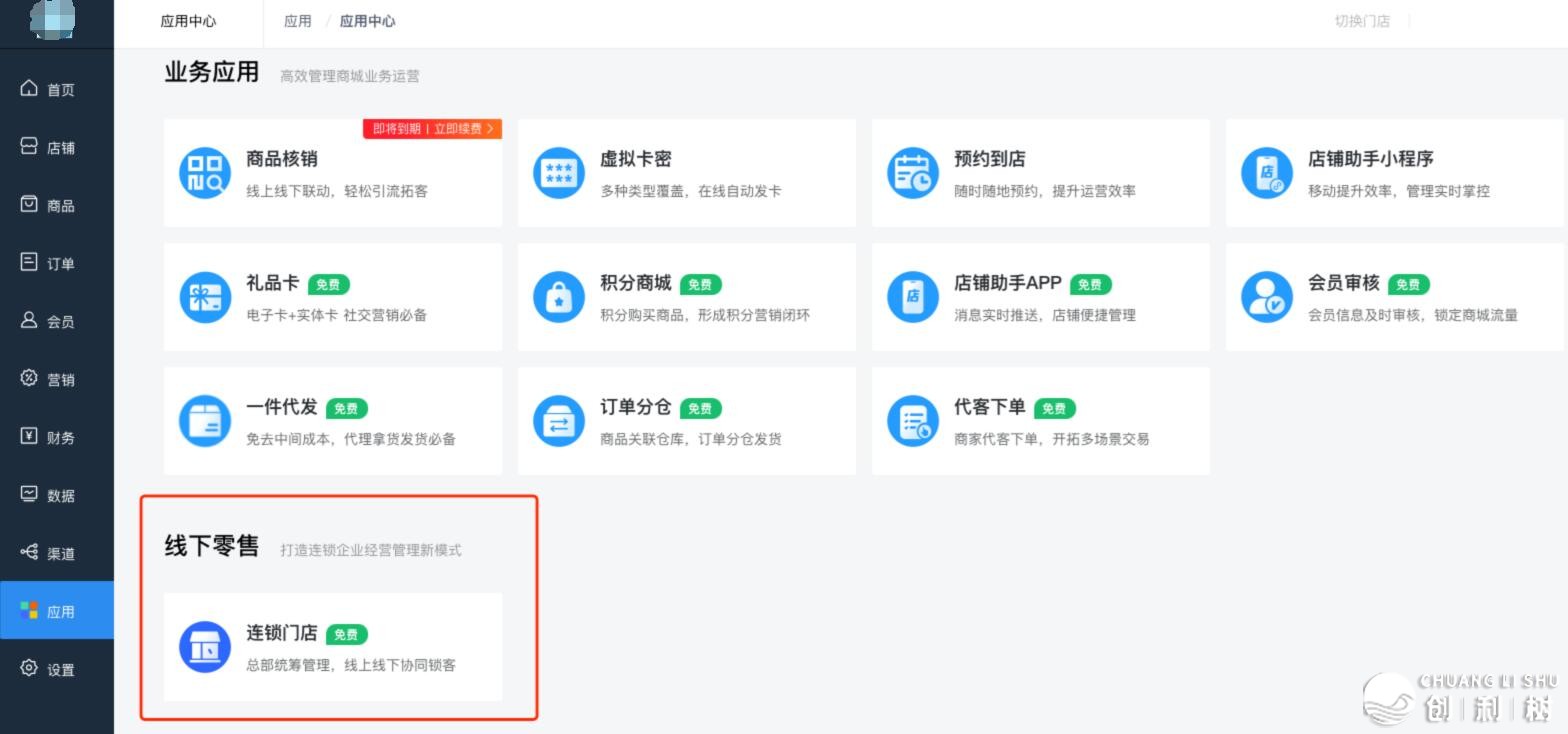Open 财务 menu item
Screen dimensions: 1568x734
coord(57,437)
